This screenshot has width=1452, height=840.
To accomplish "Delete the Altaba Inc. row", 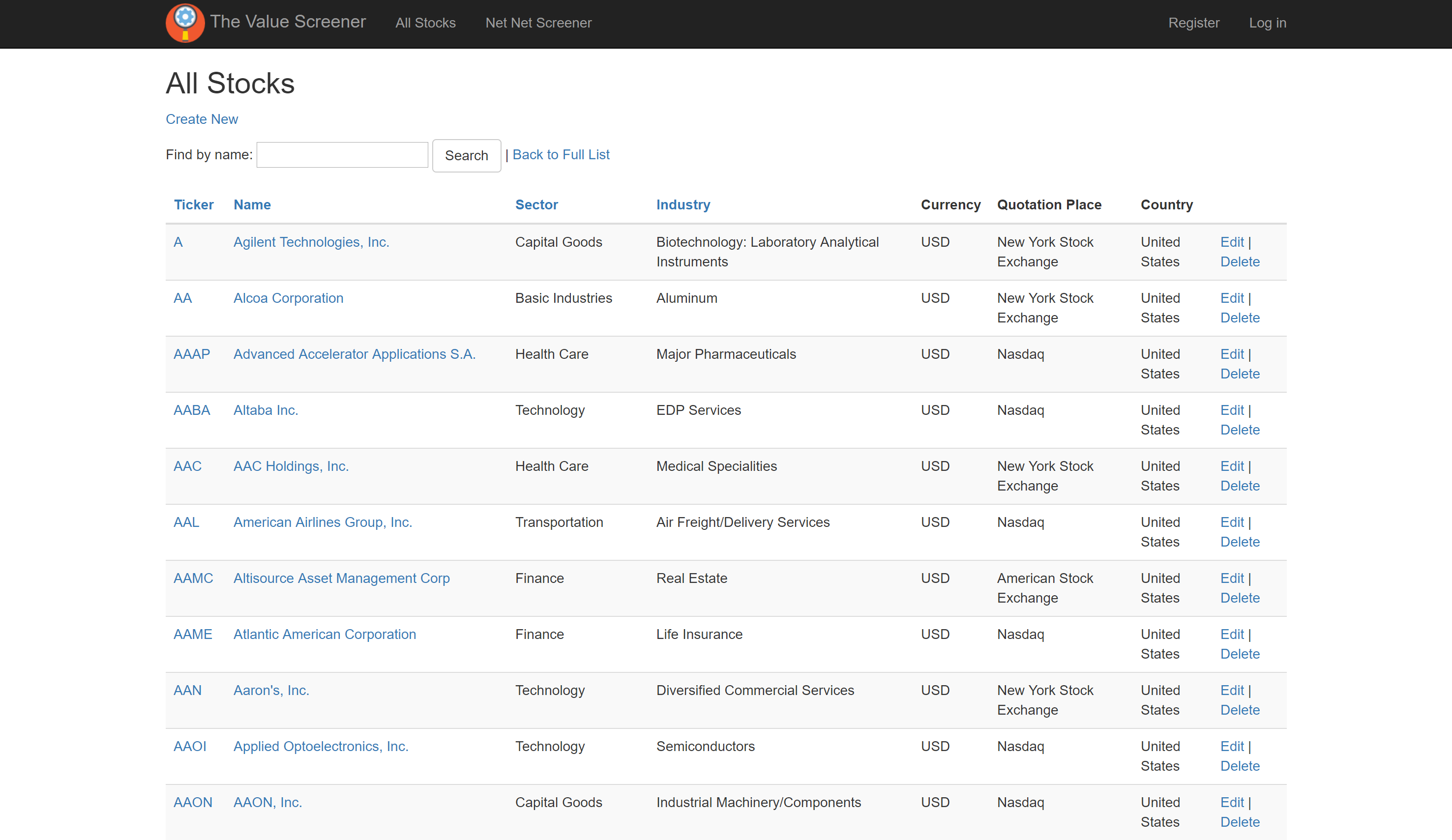I will pos(1240,429).
